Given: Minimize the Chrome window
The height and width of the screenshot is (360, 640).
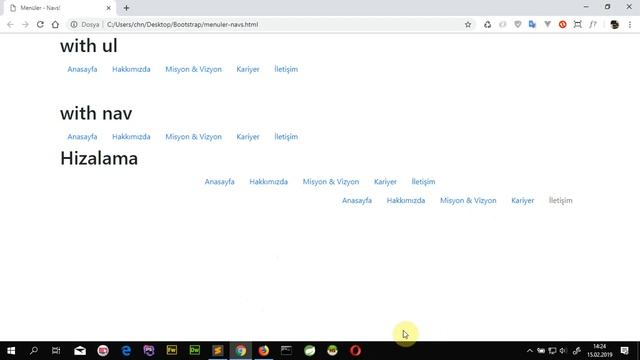Looking at the screenshot, I should pos(586,7).
